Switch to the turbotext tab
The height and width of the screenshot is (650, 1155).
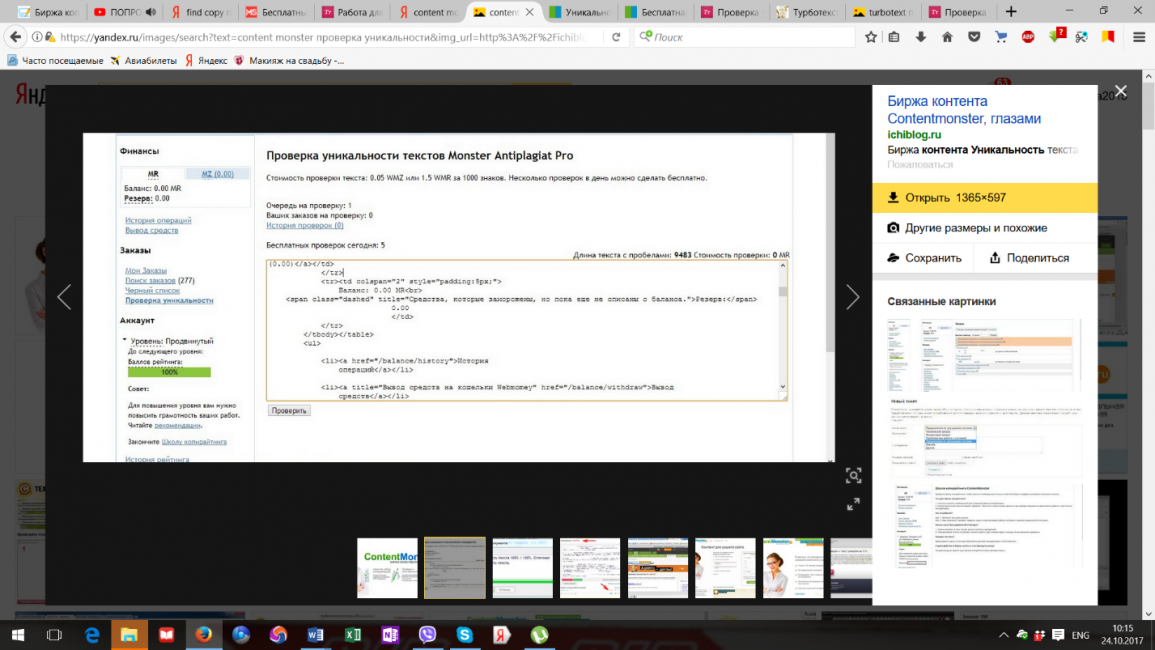pos(883,12)
